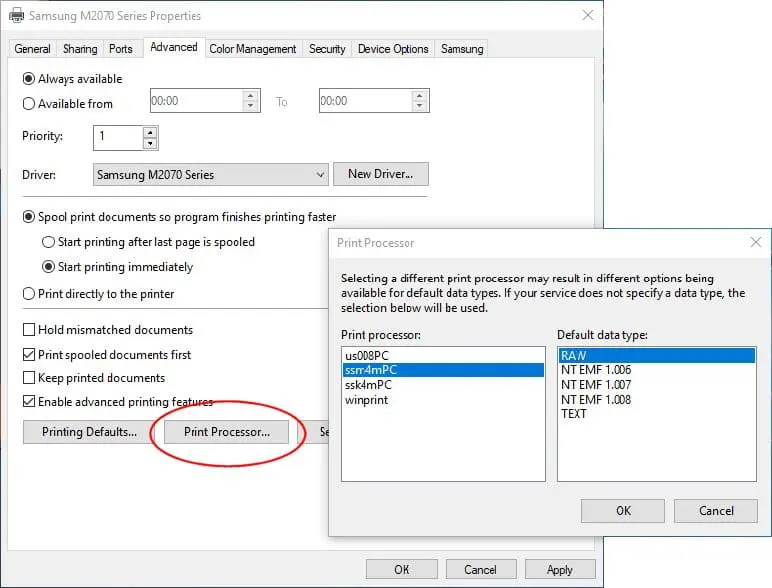
Task: Increase the Priority value
Action: [x=150, y=132]
